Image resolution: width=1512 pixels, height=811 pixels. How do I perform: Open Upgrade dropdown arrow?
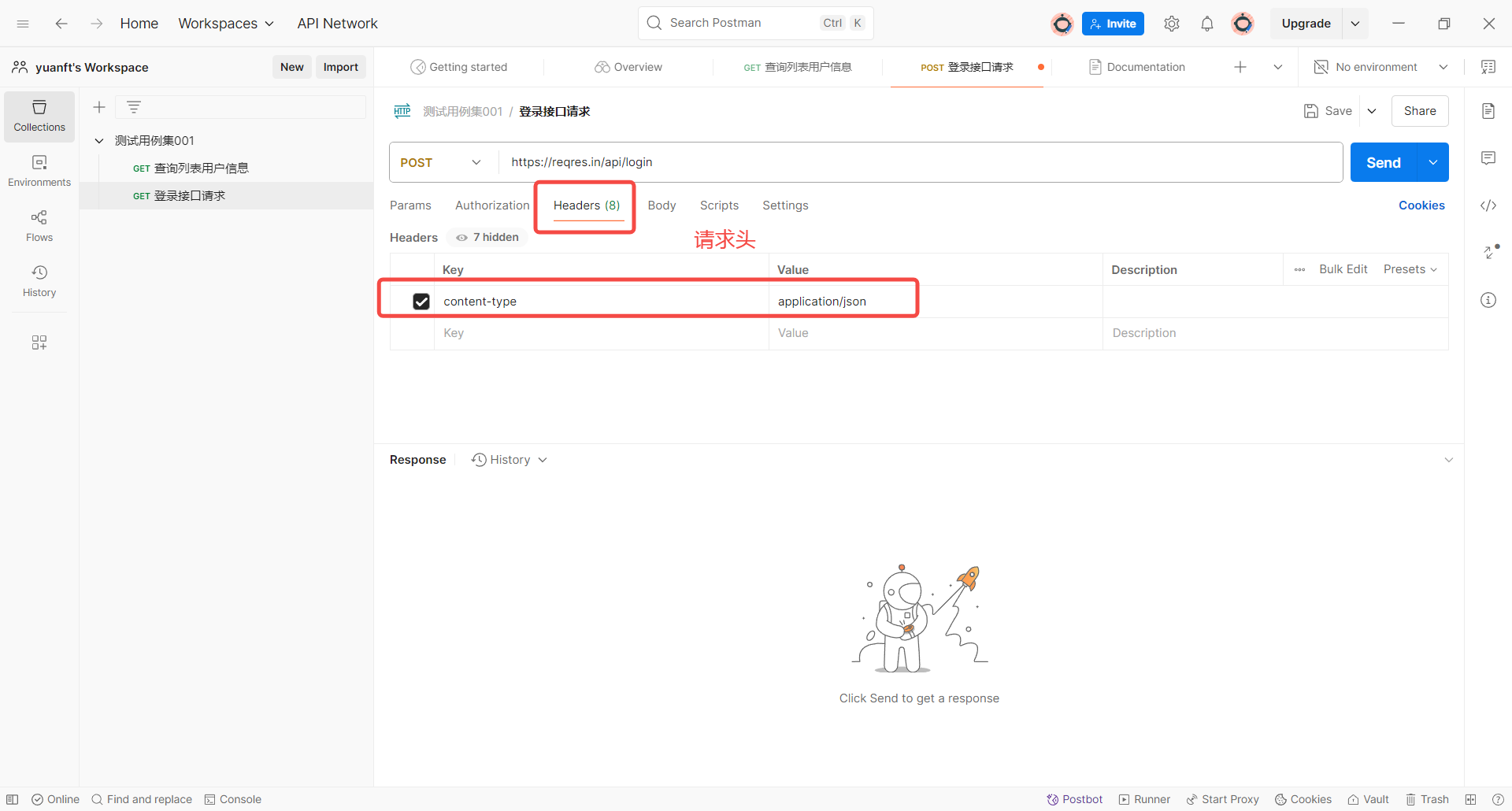[1355, 24]
